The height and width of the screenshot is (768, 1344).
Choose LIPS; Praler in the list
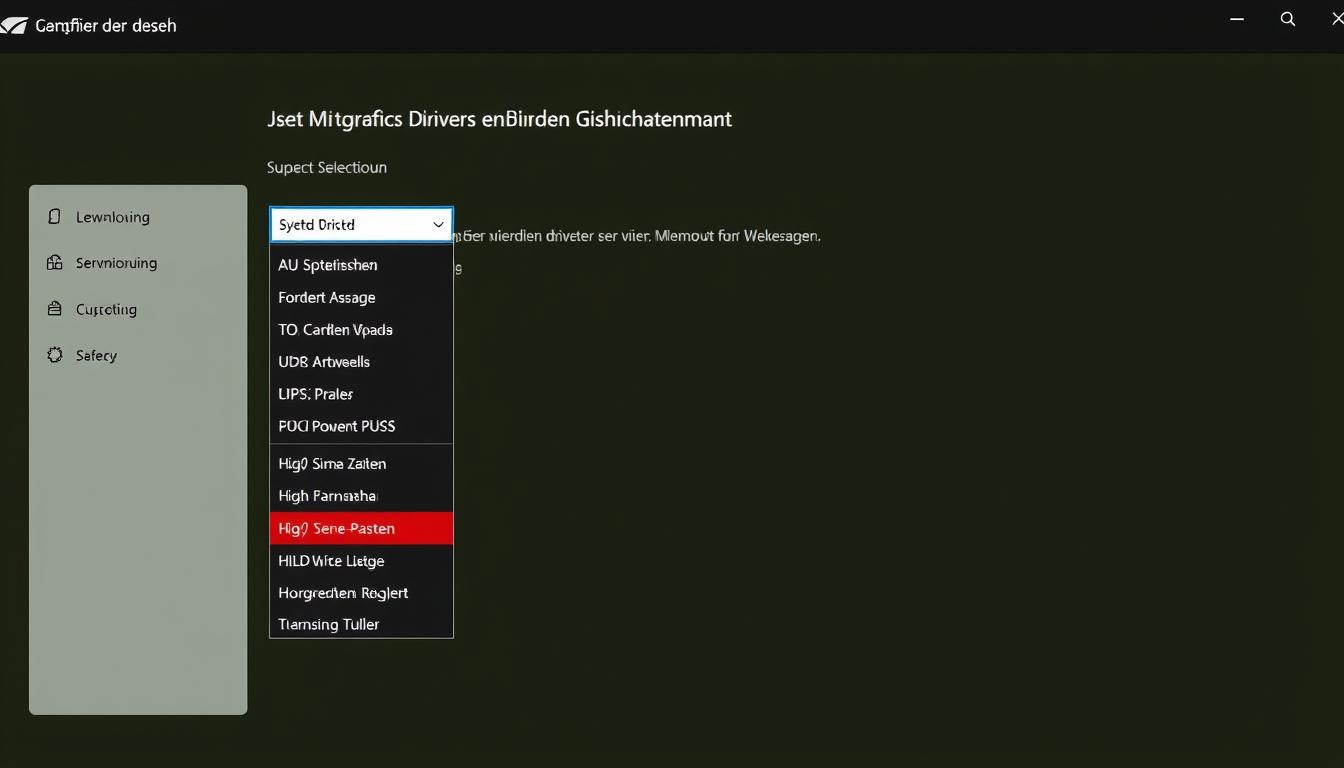(x=361, y=393)
